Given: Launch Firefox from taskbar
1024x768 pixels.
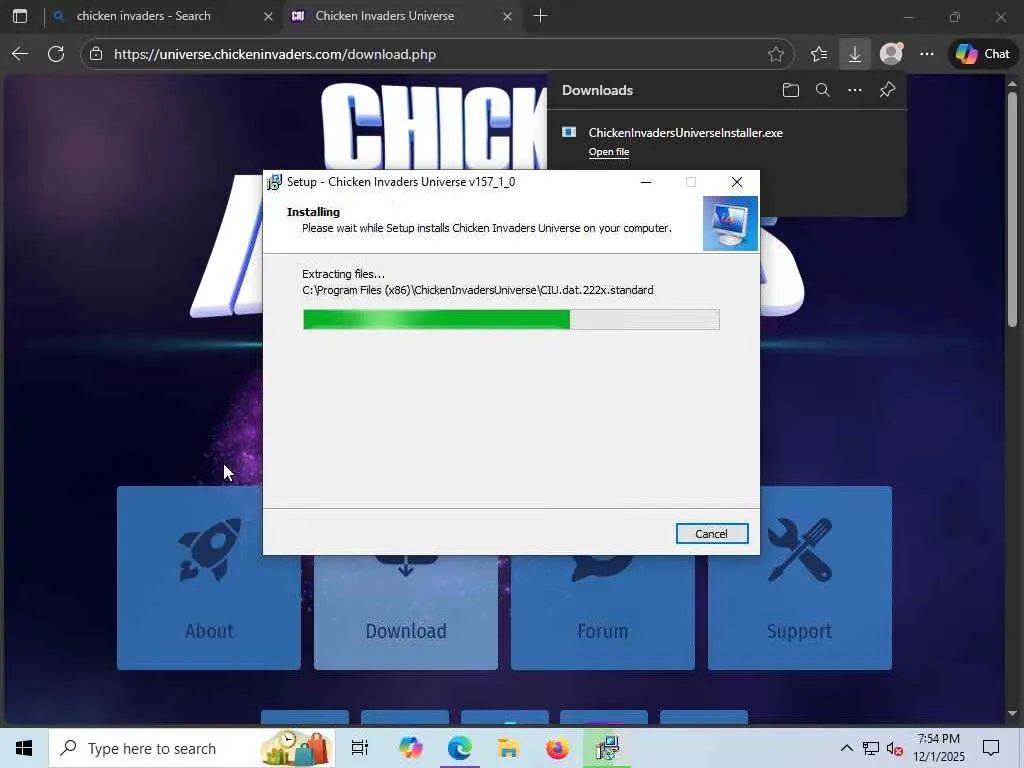Looking at the screenshot, I should 557,748.
